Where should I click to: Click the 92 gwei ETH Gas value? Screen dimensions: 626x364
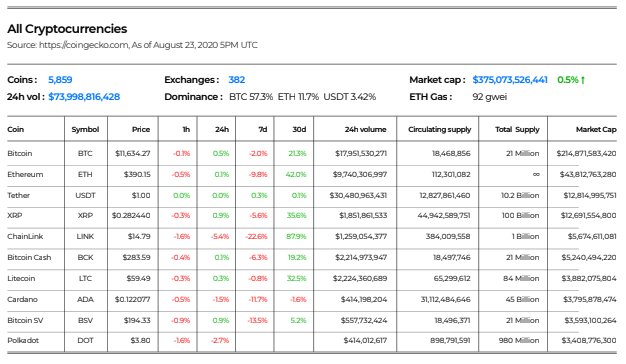pos(489,97)
